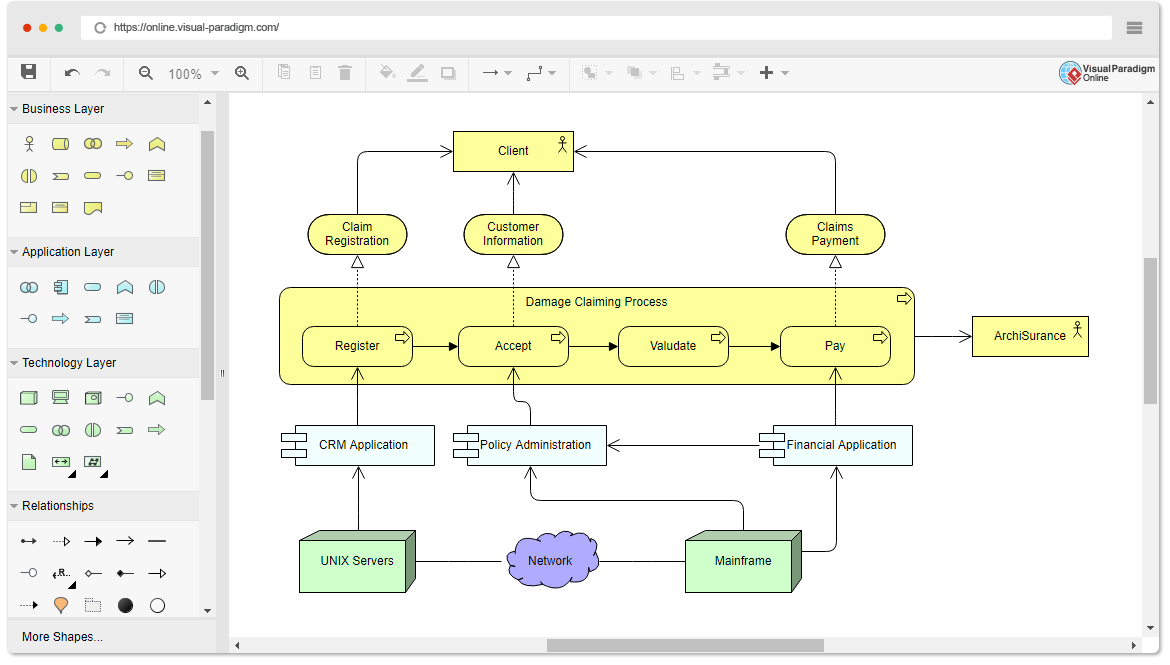The width and height of the screenshot is (1170, 665).
Task: Click the Visual Paradigm Online logo
Action: click(x=1106, y=72)
